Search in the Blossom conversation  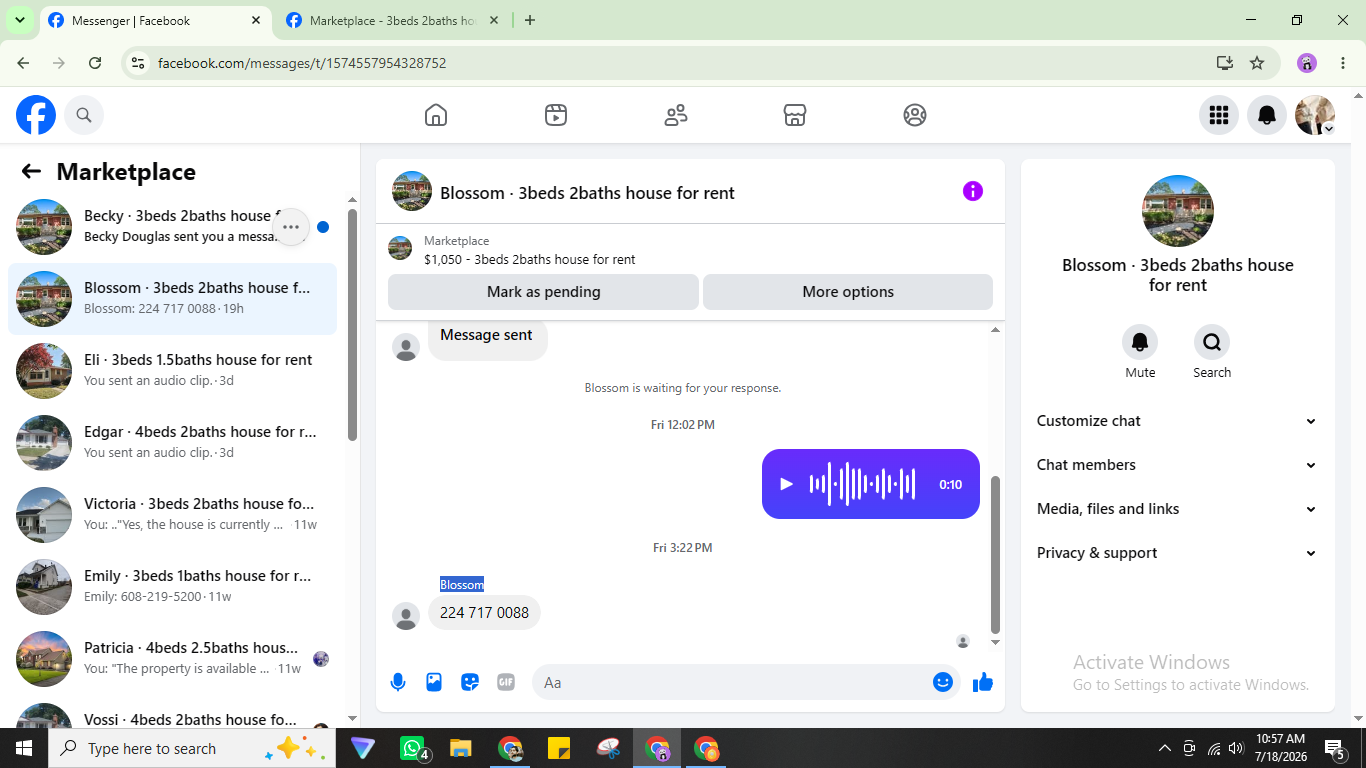tap(1212, 343)
